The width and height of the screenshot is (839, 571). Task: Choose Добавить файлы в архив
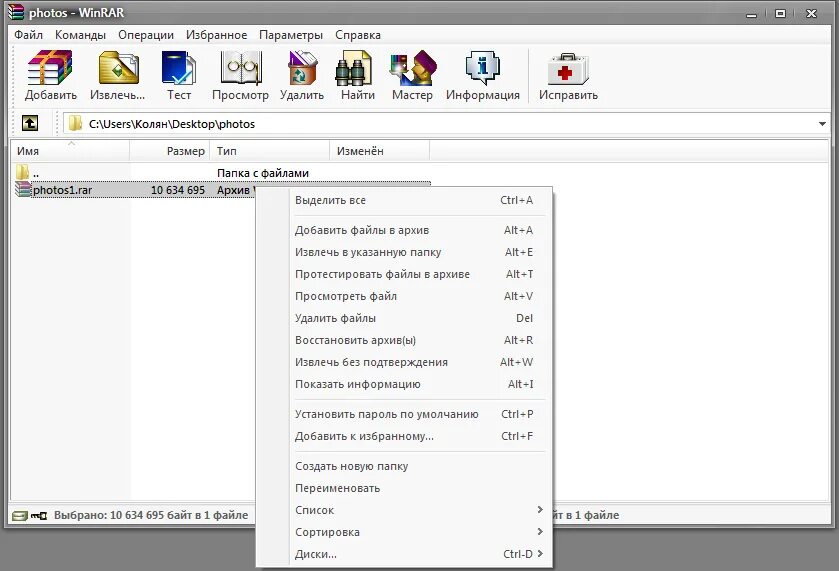(414, 230)
